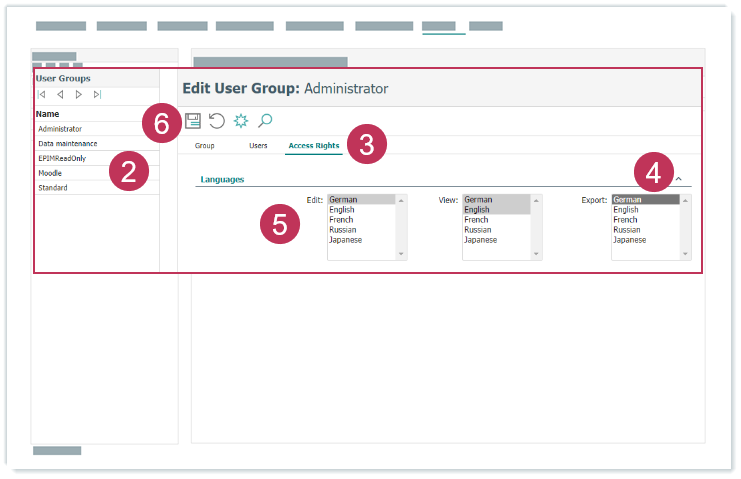Collapse the Languages section chevron
The width and height of the screenshot is (741, 479).
coord(679,179)
